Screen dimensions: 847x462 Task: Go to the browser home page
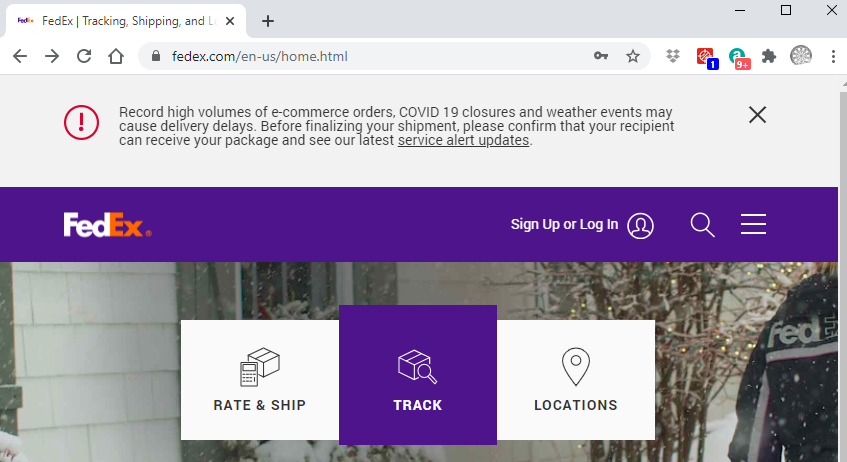click(x=116, y=57)
